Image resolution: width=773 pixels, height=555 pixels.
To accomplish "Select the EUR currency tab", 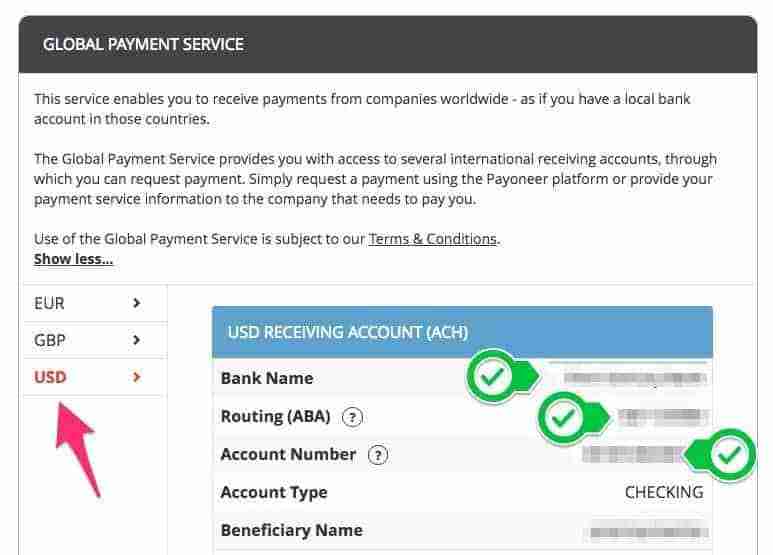I will [x=95, y=303].
